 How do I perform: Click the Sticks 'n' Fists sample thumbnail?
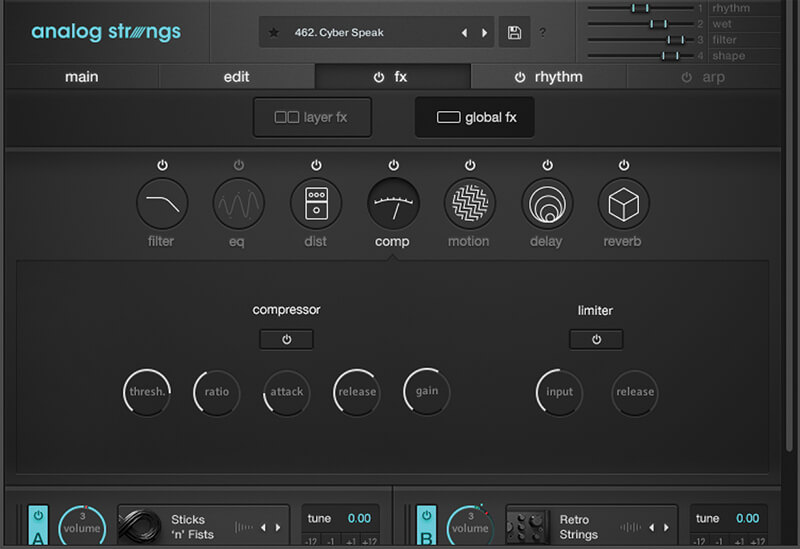point(140,527)
